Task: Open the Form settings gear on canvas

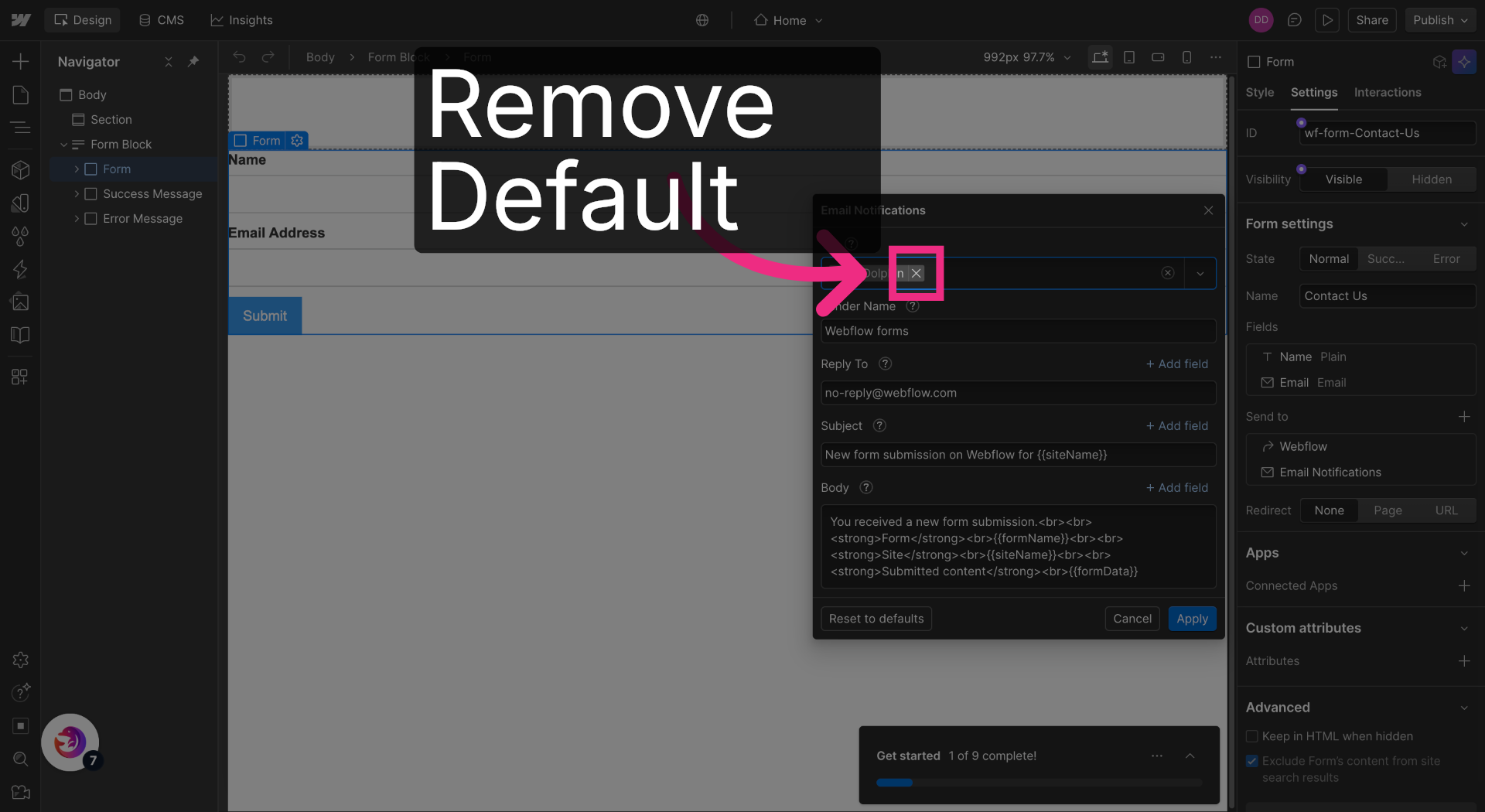Action: [x=297, y=141]
